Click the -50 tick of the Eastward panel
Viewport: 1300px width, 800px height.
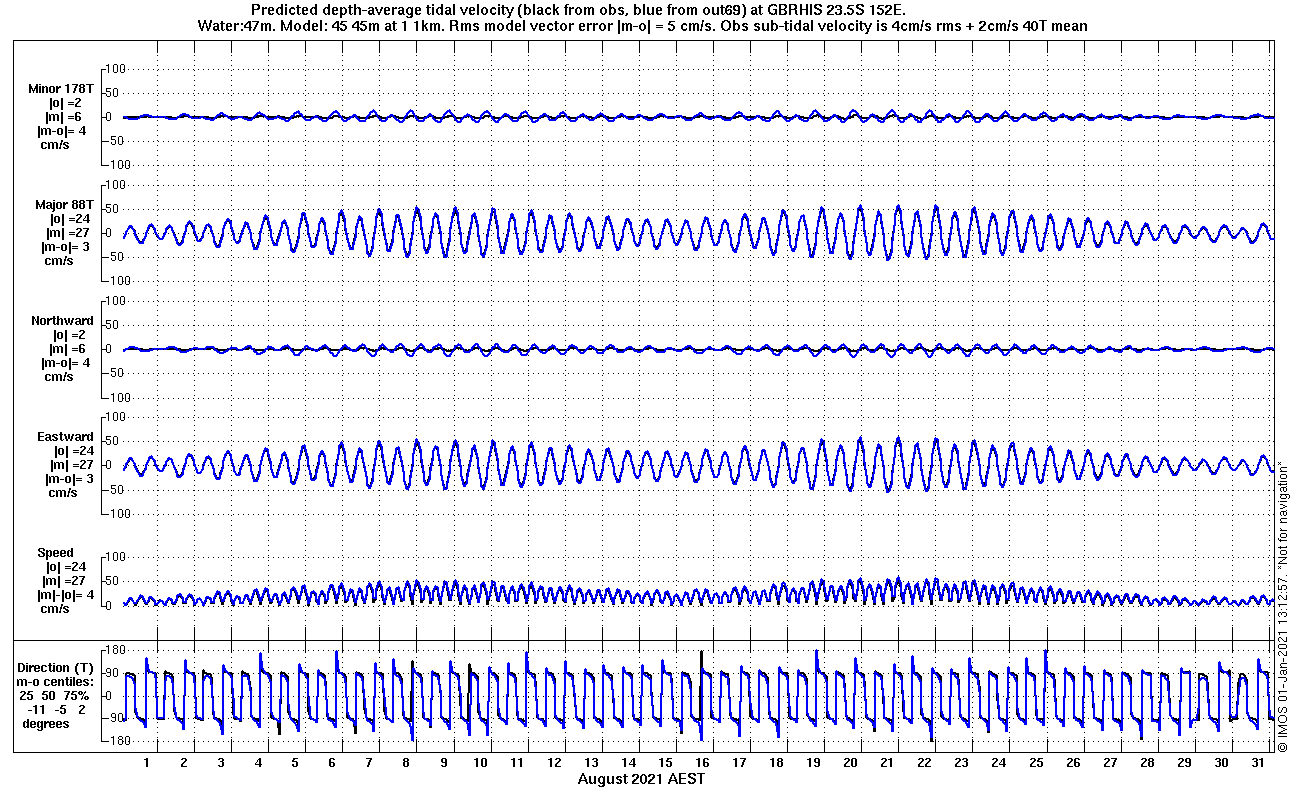coord(116,489)
